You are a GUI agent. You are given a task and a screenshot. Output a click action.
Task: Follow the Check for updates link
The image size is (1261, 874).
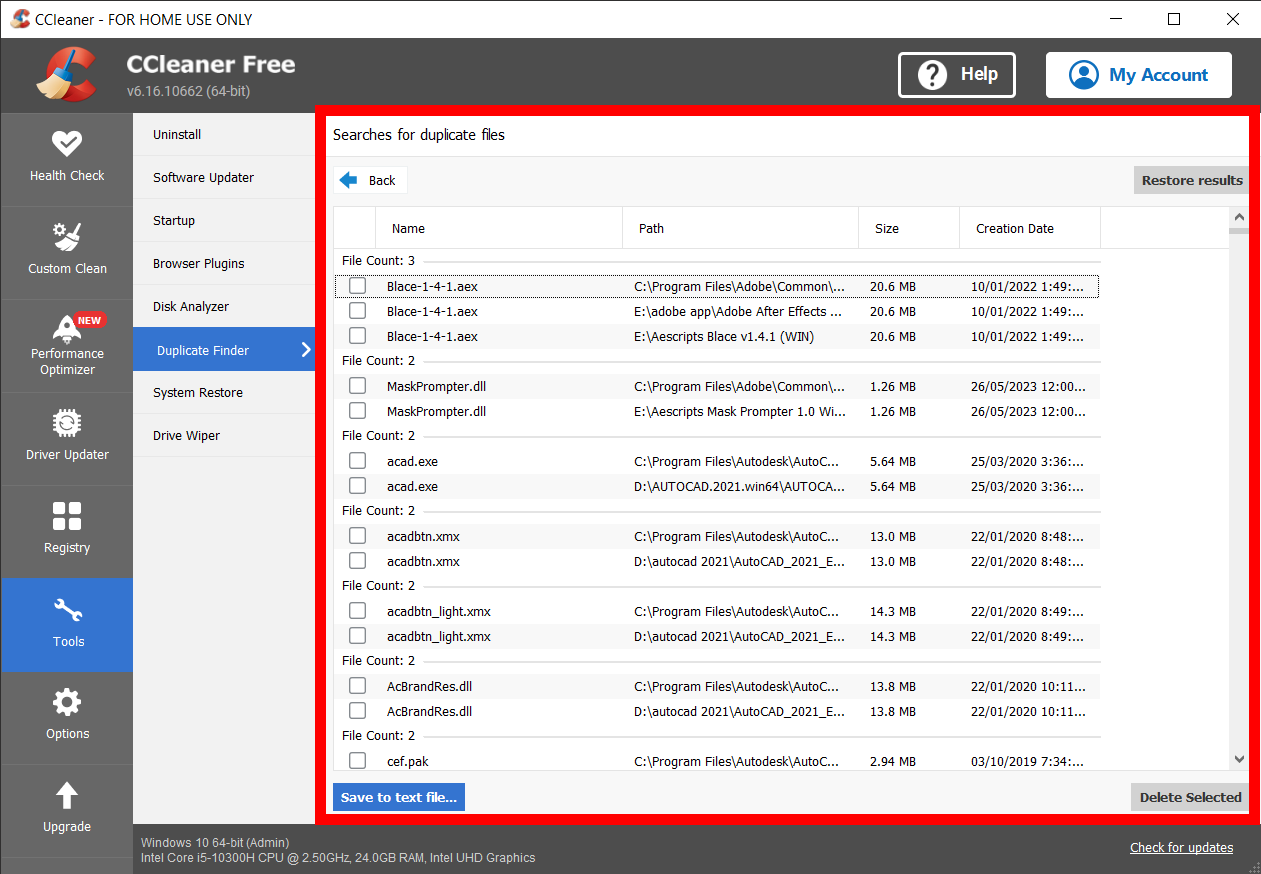pos(1181,847)
